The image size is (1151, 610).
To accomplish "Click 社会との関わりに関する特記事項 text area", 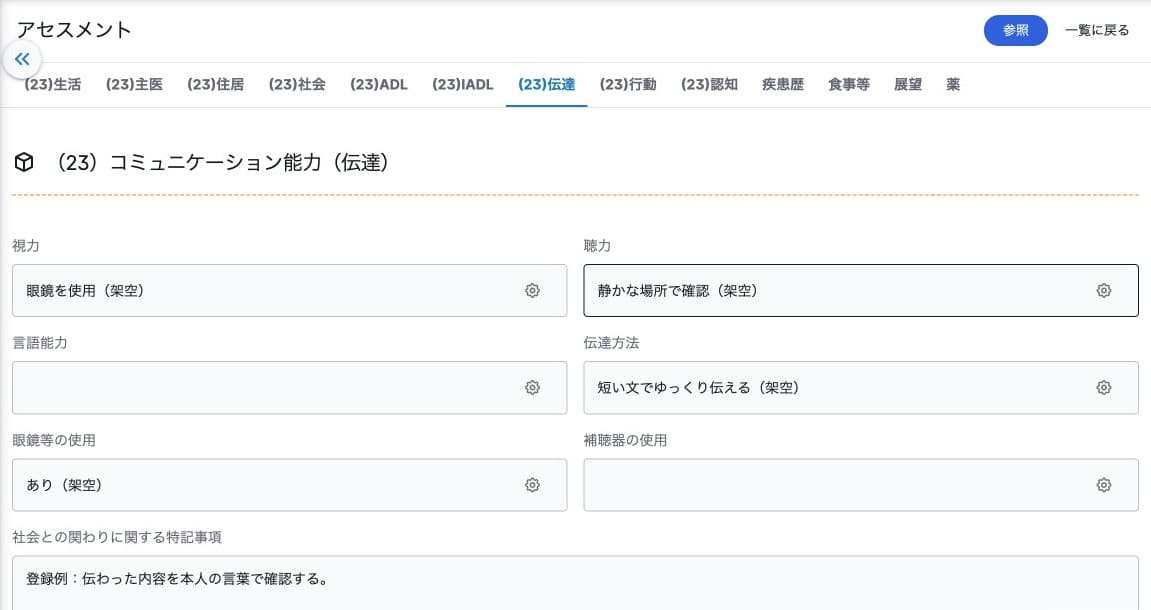I will (x=576, y=583).
